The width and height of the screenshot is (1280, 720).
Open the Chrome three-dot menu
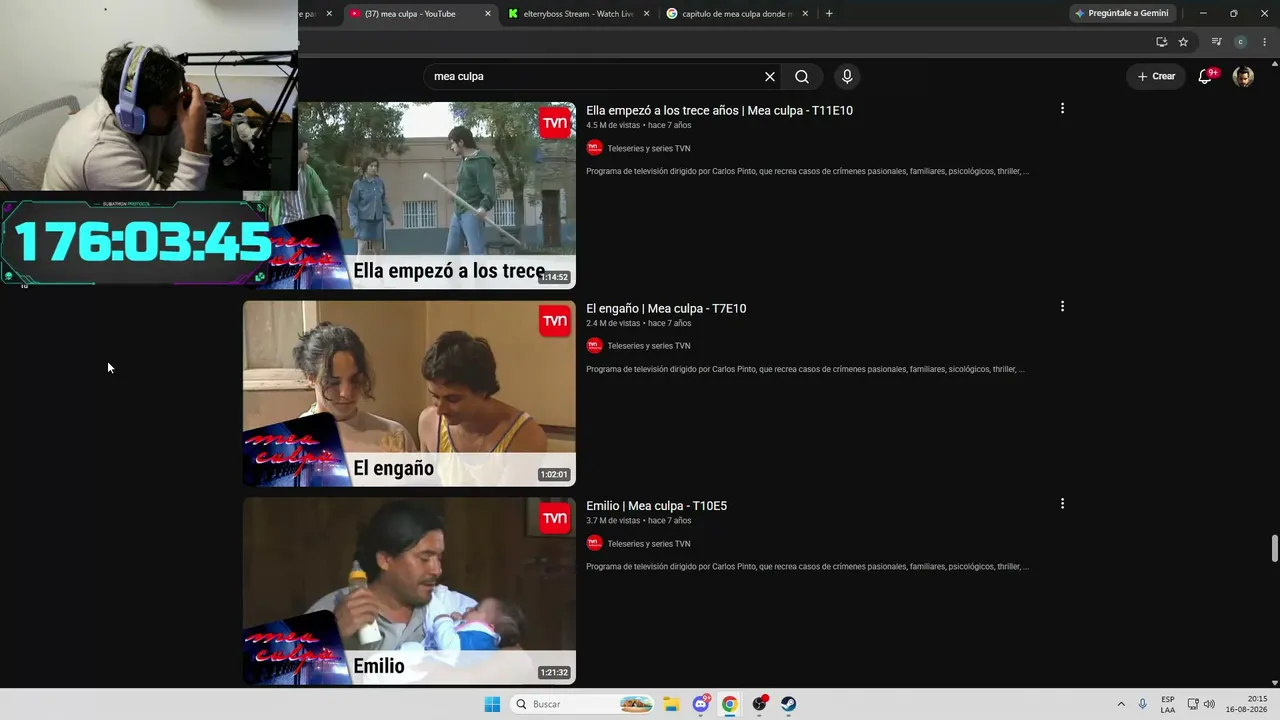1265,42
